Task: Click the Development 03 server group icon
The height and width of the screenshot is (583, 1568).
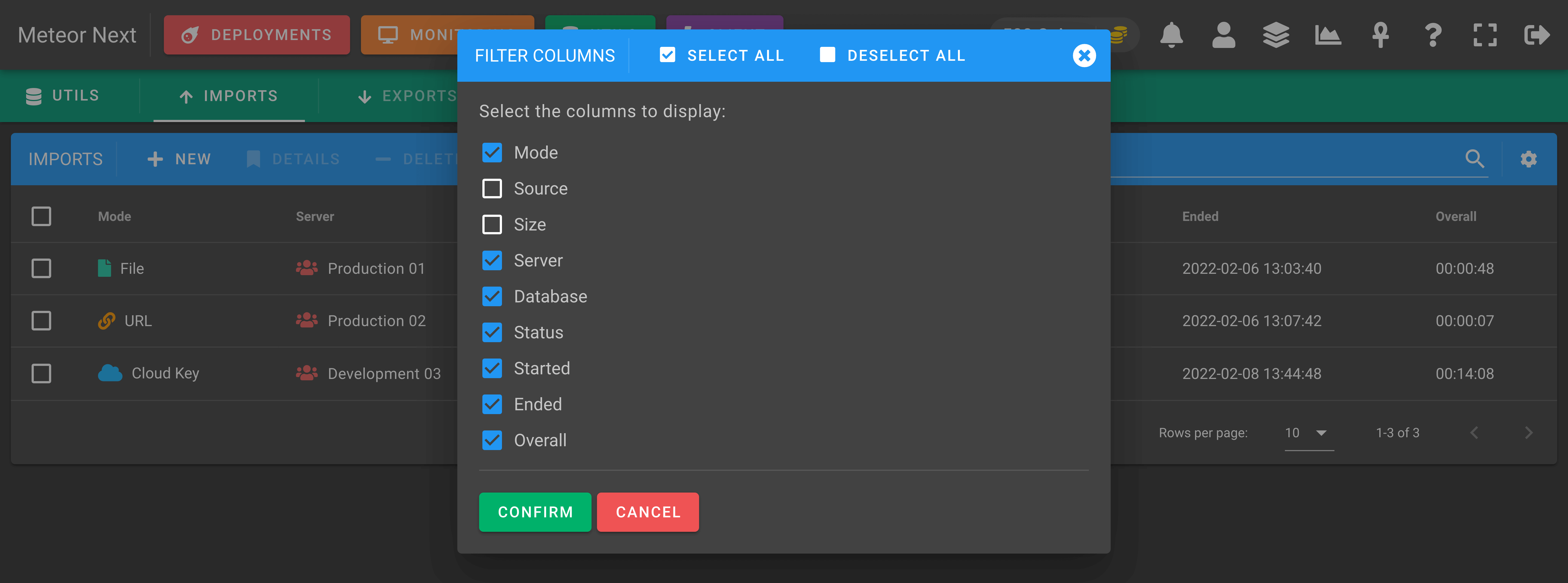Action: [307, 373]
